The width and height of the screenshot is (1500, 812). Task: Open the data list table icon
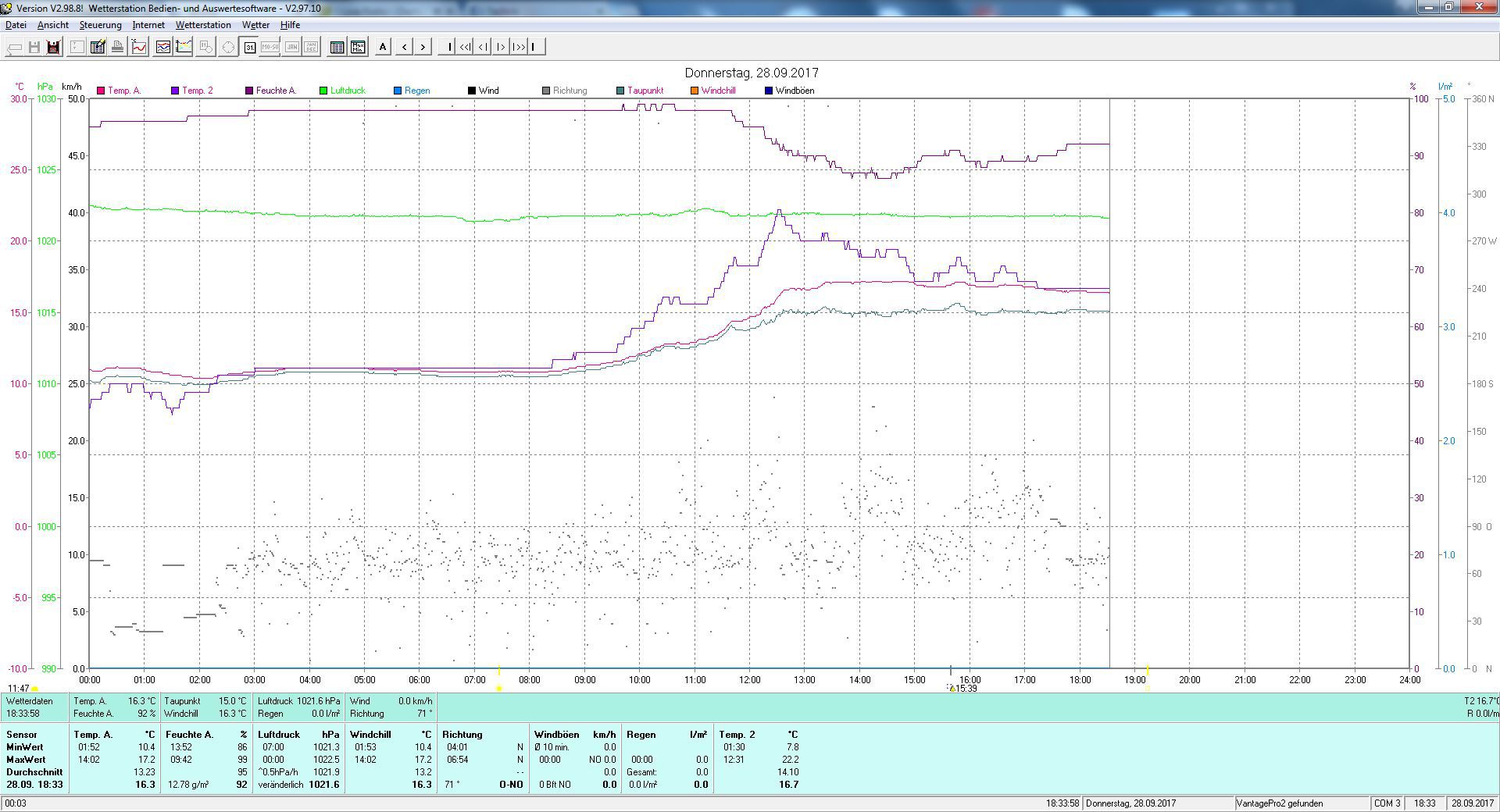[x=337, y=47]
